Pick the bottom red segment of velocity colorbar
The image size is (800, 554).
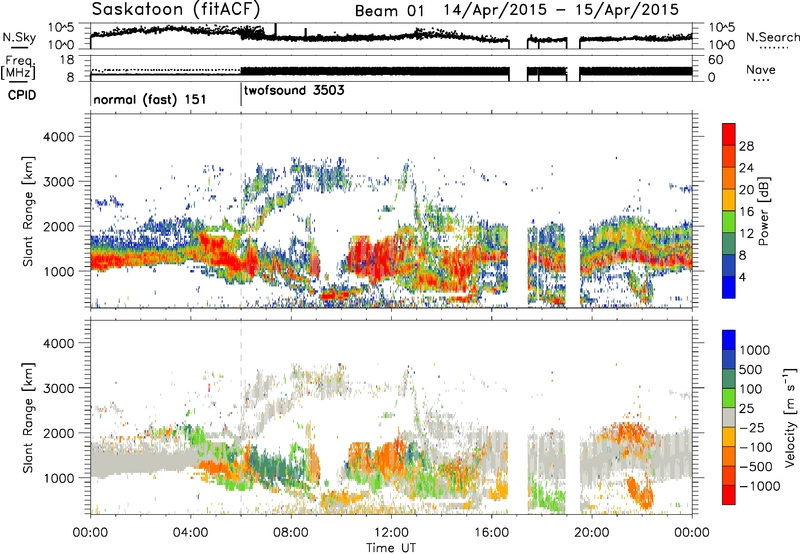coord(729,495)
